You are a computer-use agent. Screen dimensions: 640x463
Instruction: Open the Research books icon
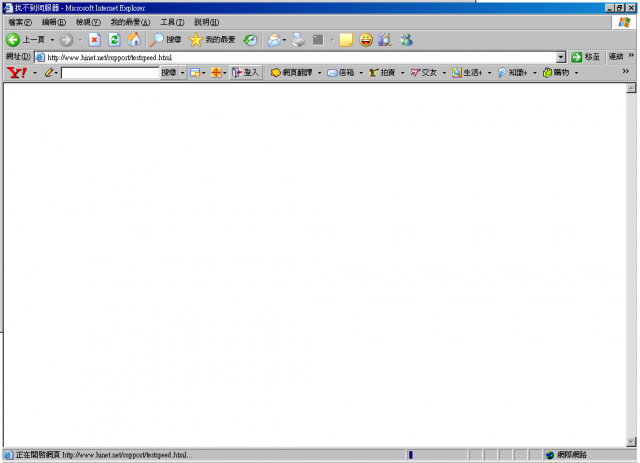point(385,40)
